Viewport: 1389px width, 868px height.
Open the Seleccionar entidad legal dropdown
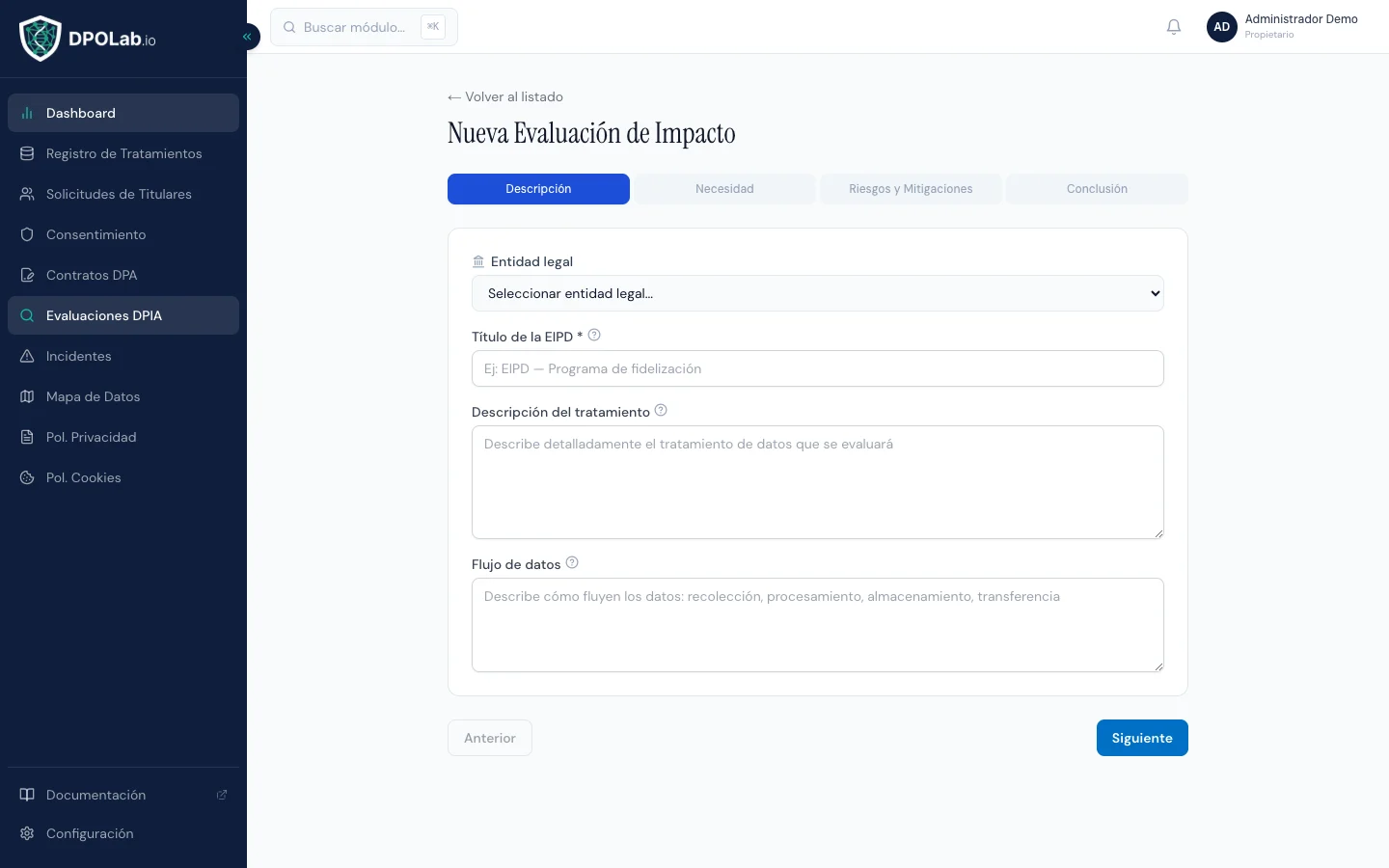point(817,293)
